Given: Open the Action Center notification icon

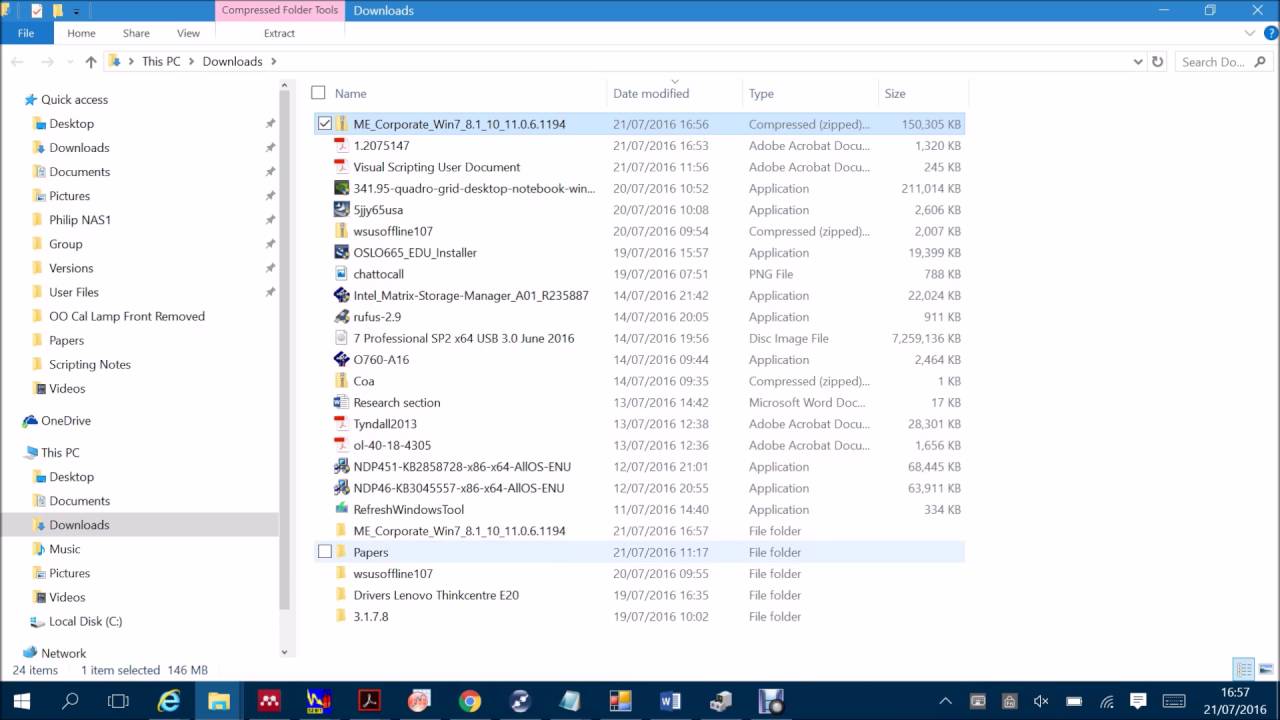Looking at the screenshot, I should [1137, 701].
